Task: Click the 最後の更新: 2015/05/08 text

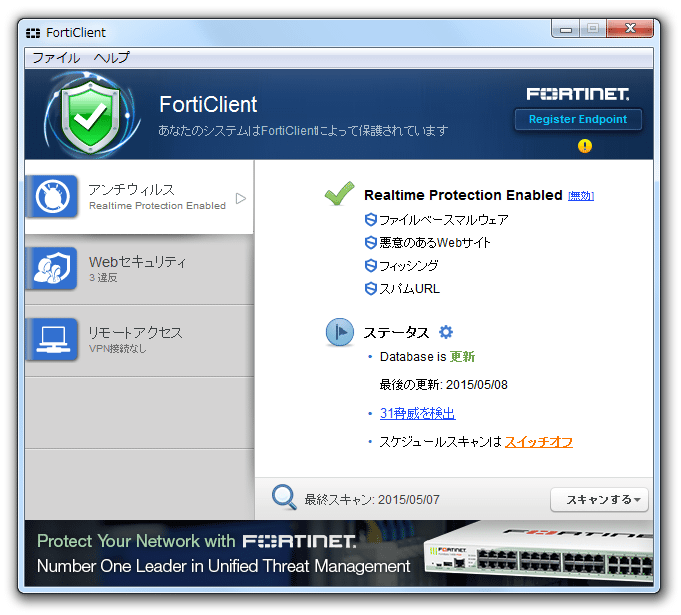Action: (443, 385)
